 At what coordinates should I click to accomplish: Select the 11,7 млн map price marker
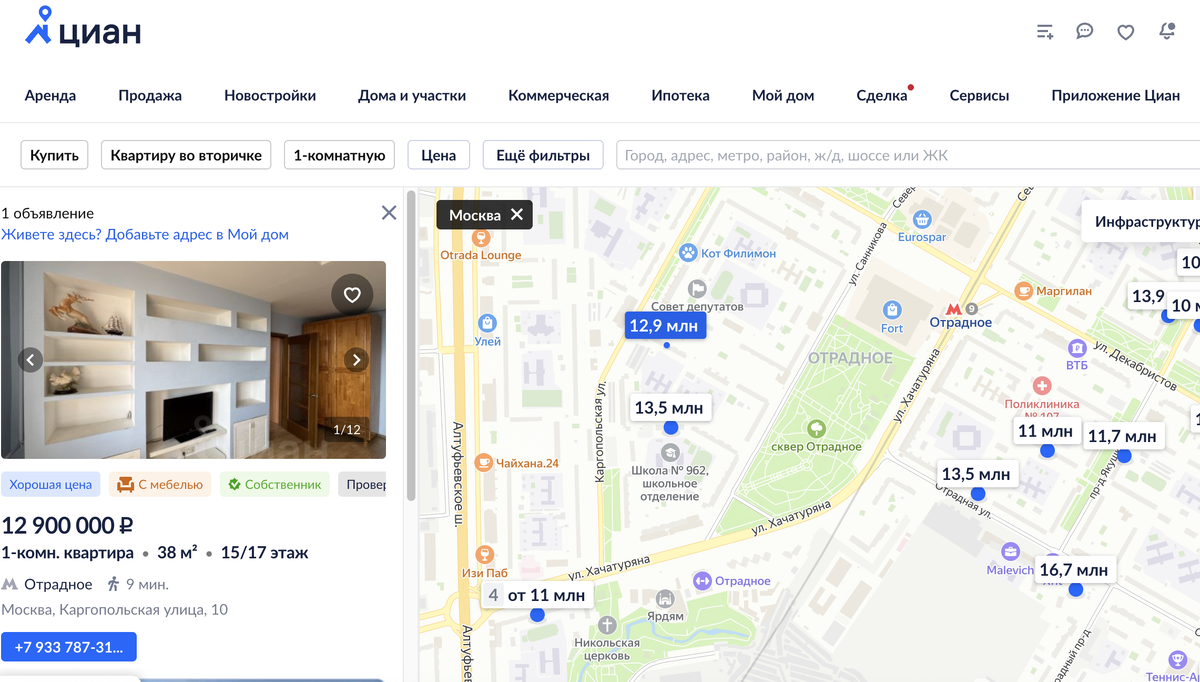[1122, 437]
